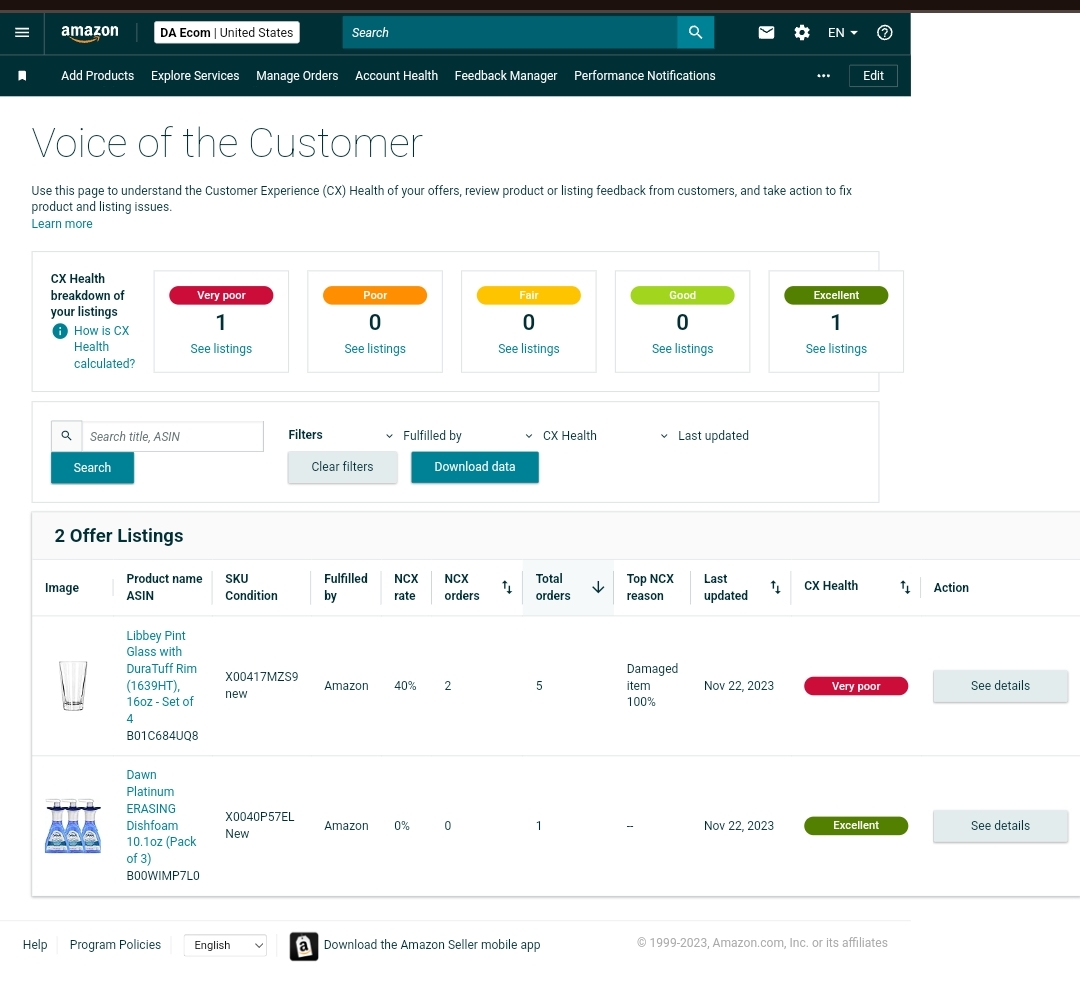Viewport: 1080px width, 993px height.
Task: Sort by Last updated arrows icon
Action: (x=775, y=587)
